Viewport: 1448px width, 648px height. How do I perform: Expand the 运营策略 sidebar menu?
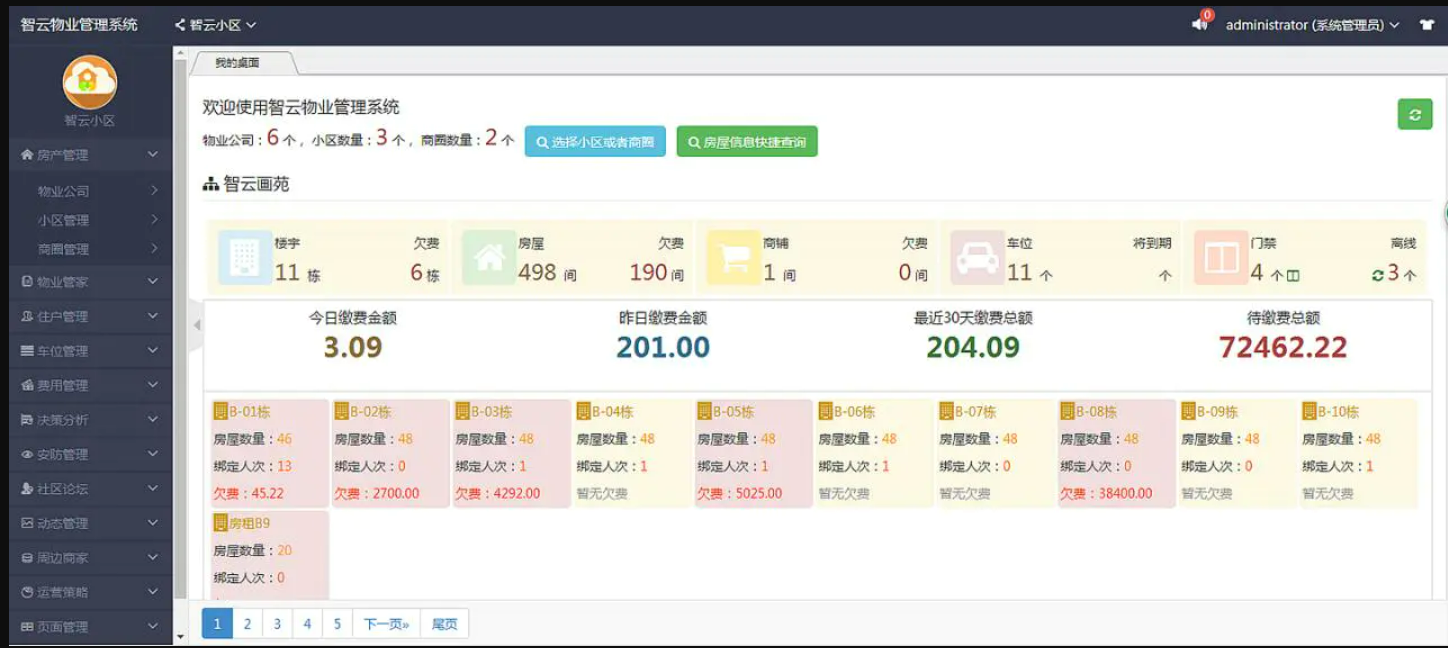90,592
